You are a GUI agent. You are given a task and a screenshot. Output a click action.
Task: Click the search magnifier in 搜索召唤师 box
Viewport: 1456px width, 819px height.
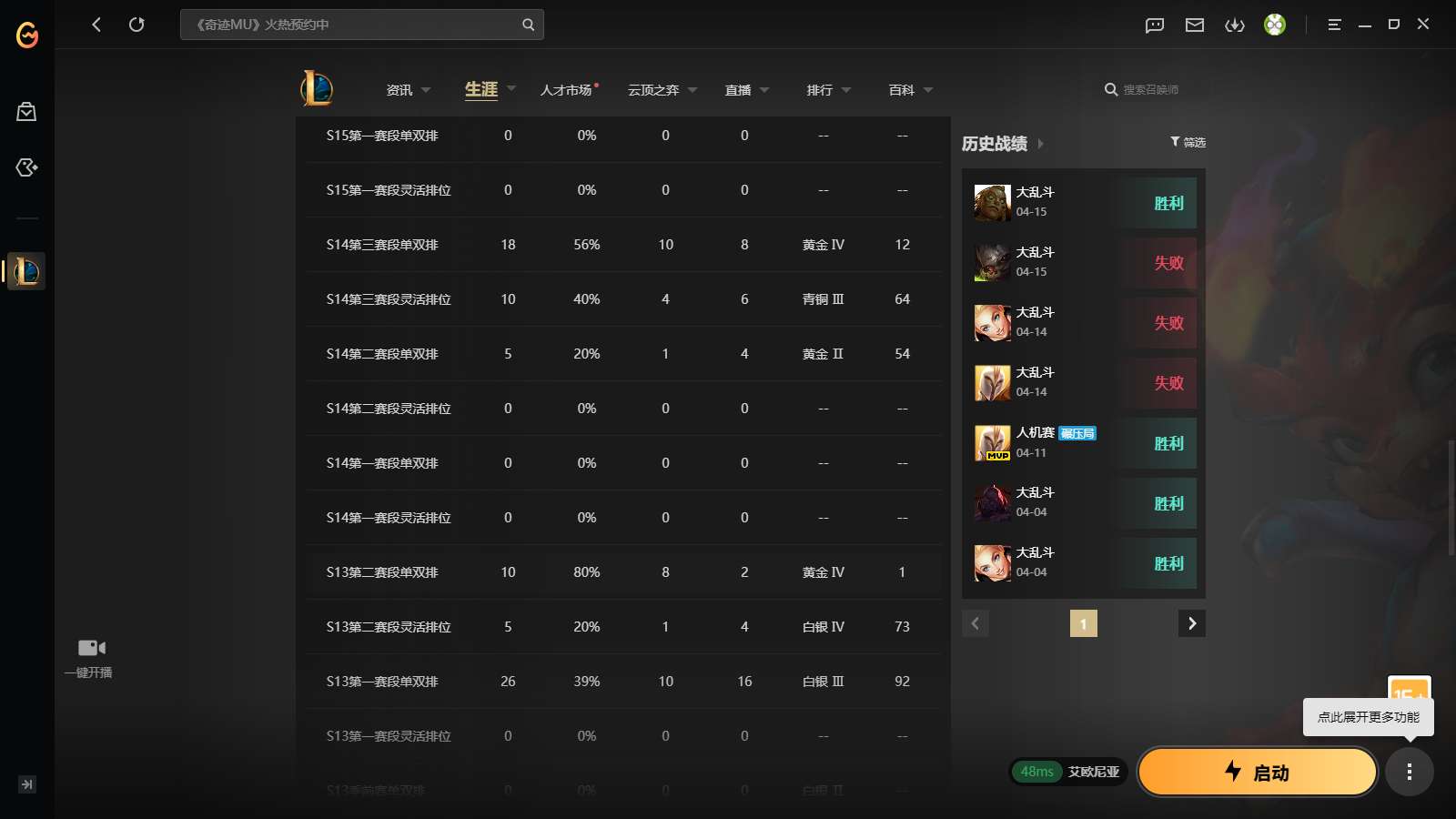[x=1111, y=89]
